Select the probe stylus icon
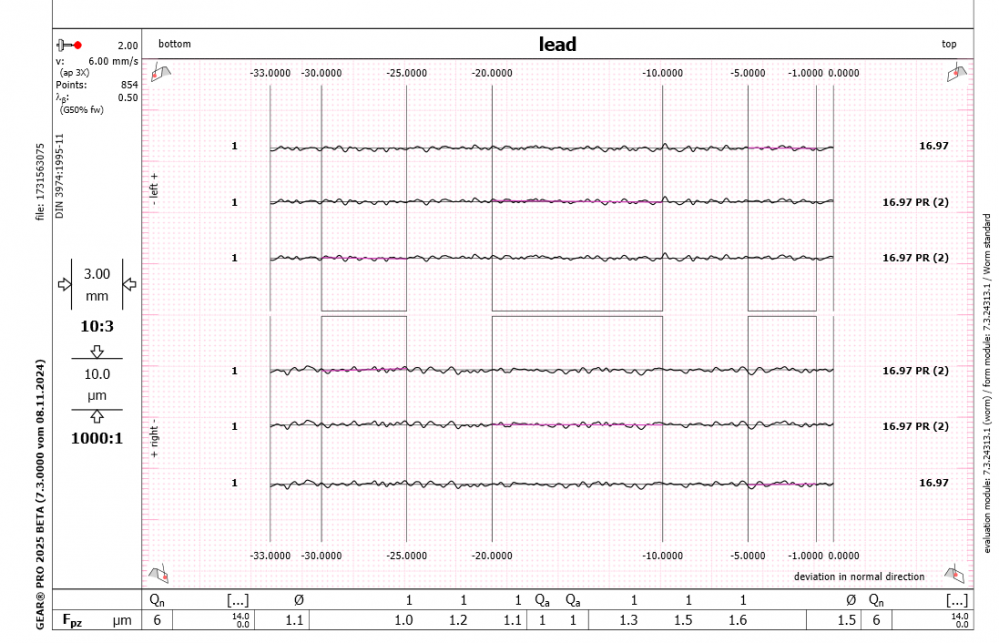The image size is (999, 643). (x=60, y=43)
